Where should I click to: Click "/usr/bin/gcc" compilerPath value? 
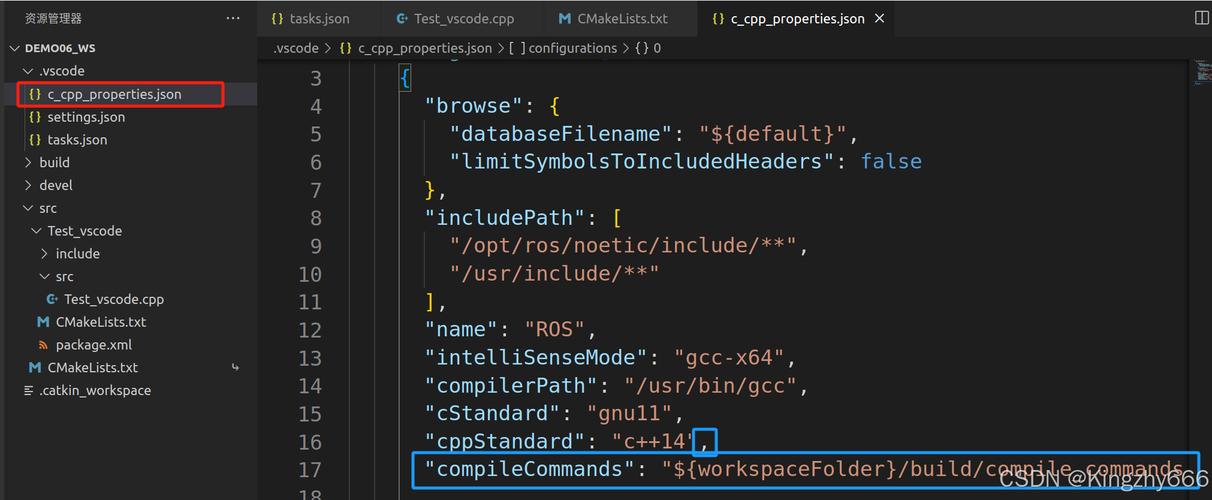click(x=710, y=386)
